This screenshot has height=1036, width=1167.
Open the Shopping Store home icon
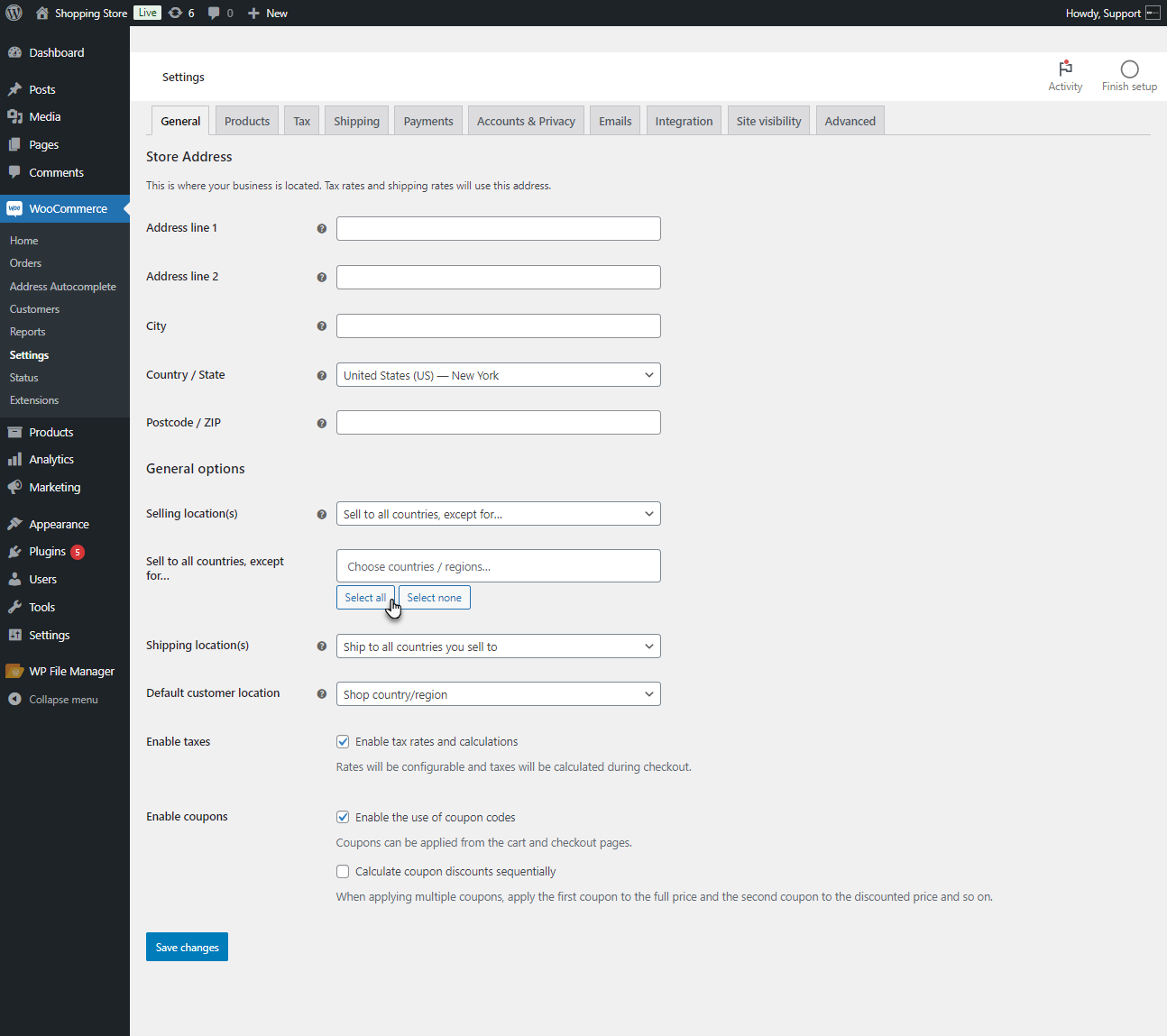click(x=42, y=14)
